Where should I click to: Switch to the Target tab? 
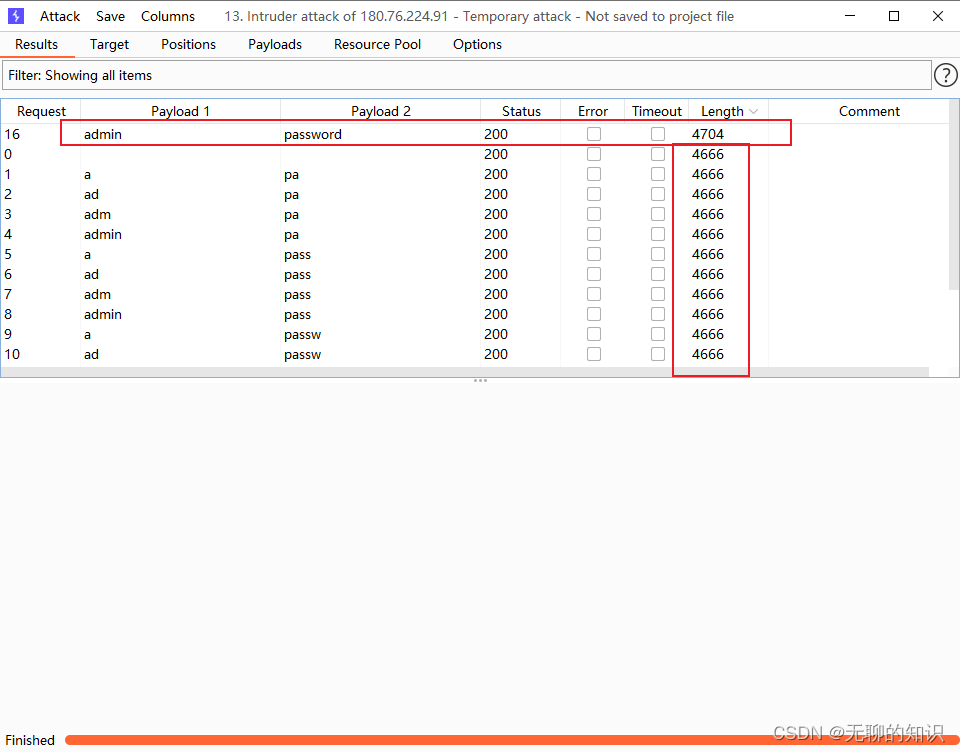pos(109,45)
